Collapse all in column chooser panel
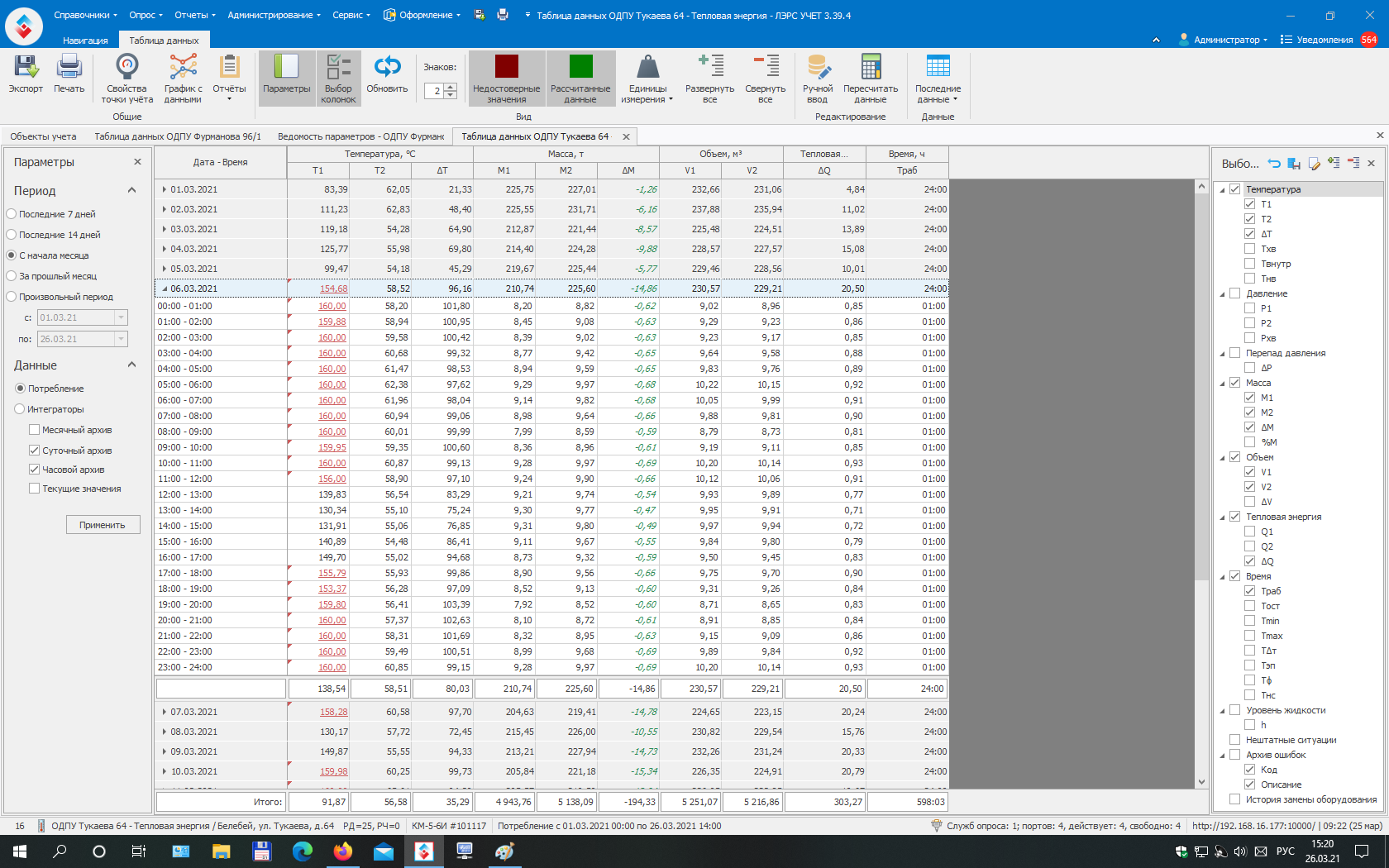1389x868 pixels. (x=1353, y=163)
